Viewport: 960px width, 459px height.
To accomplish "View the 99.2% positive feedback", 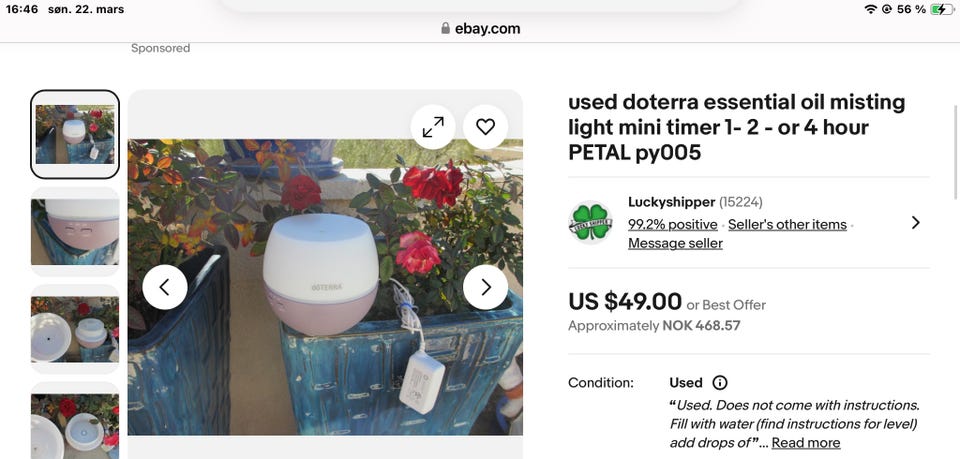I will 672,224.
